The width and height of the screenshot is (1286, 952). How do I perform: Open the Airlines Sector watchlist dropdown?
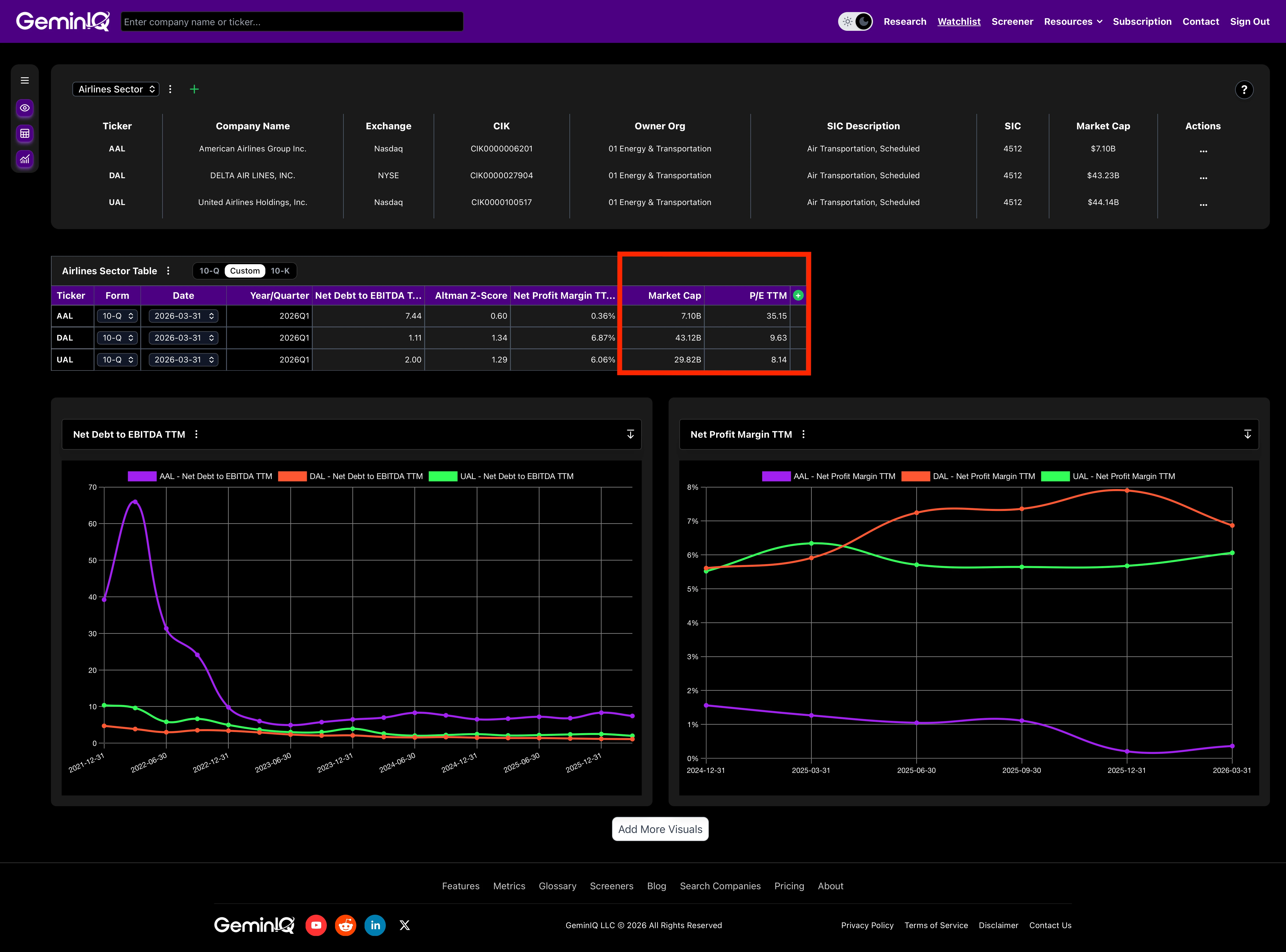[x=116, y=89]
